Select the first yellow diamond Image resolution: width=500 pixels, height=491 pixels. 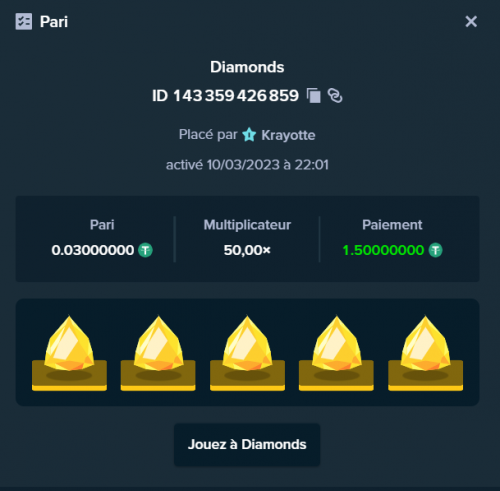pos(69,353)
